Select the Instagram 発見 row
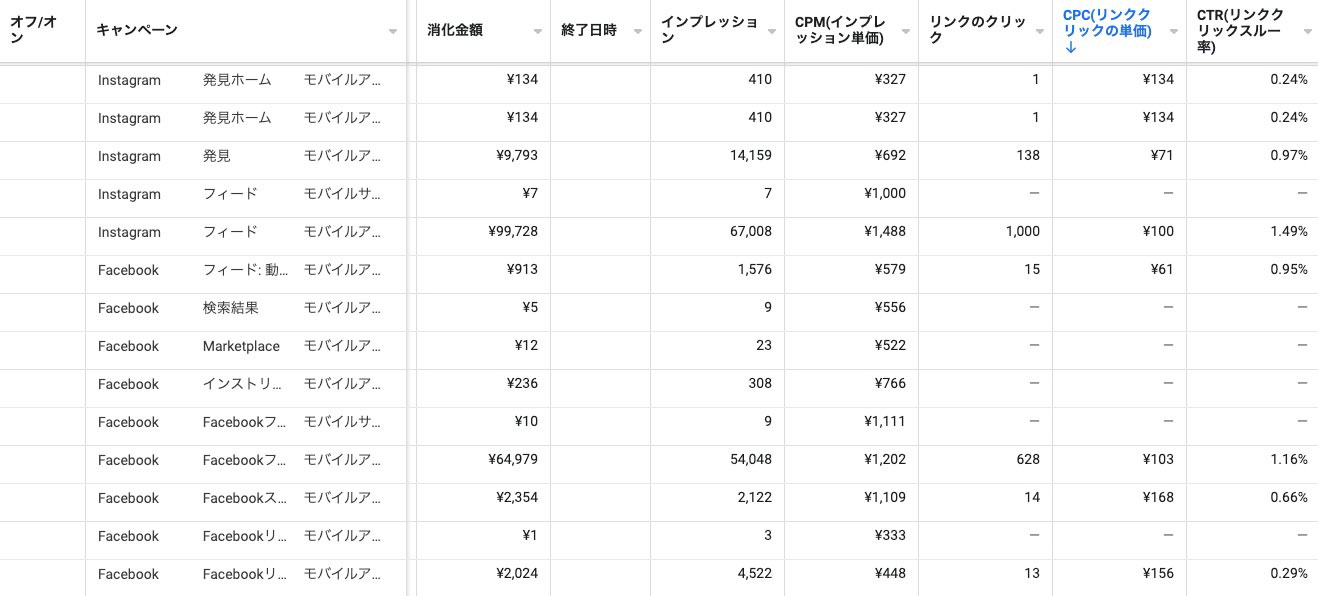 pos(659,156)
